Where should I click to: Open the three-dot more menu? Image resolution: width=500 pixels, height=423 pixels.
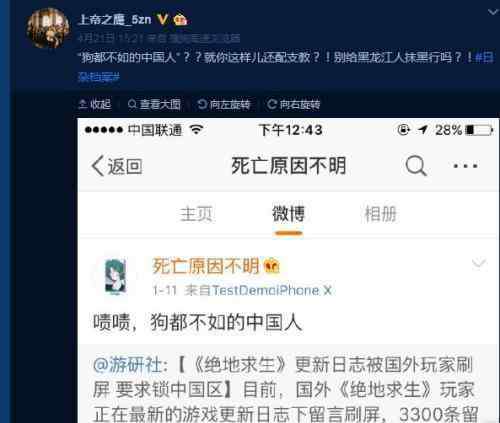tap(466, 166)
